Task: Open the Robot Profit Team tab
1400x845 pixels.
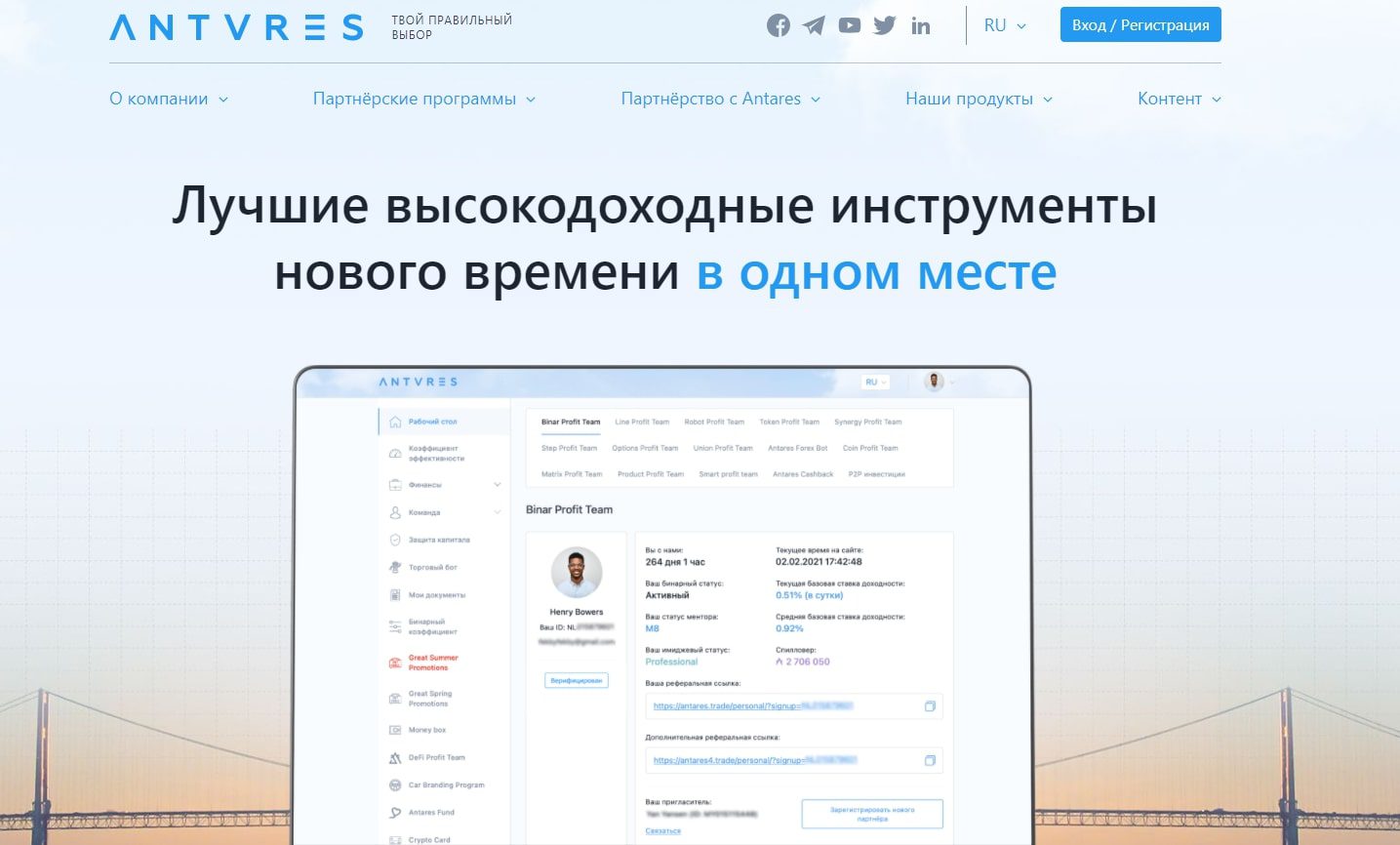Action: tap(714, 422)
